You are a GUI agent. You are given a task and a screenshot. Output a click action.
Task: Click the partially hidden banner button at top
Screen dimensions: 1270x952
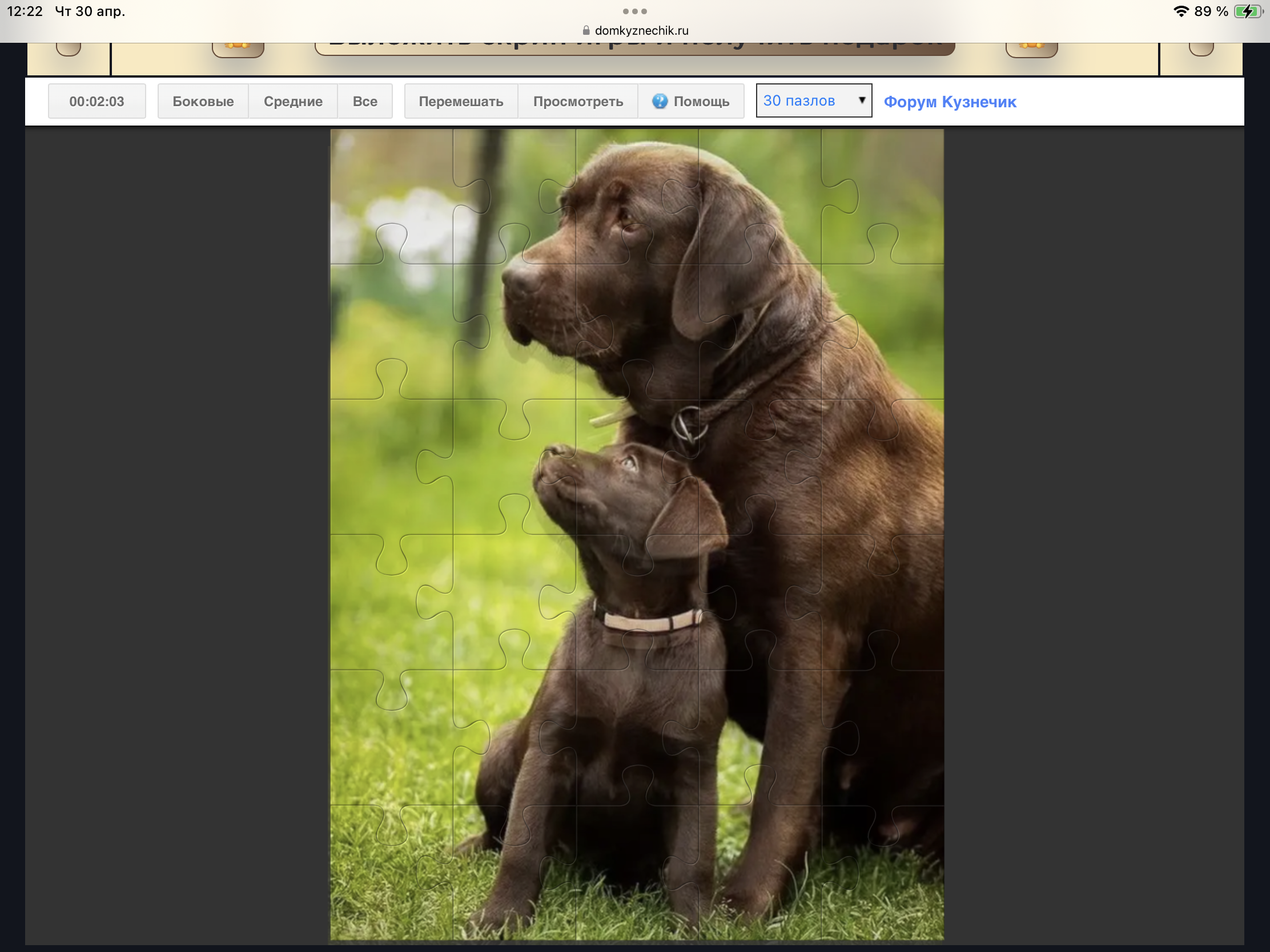click(x=634, y=48)
